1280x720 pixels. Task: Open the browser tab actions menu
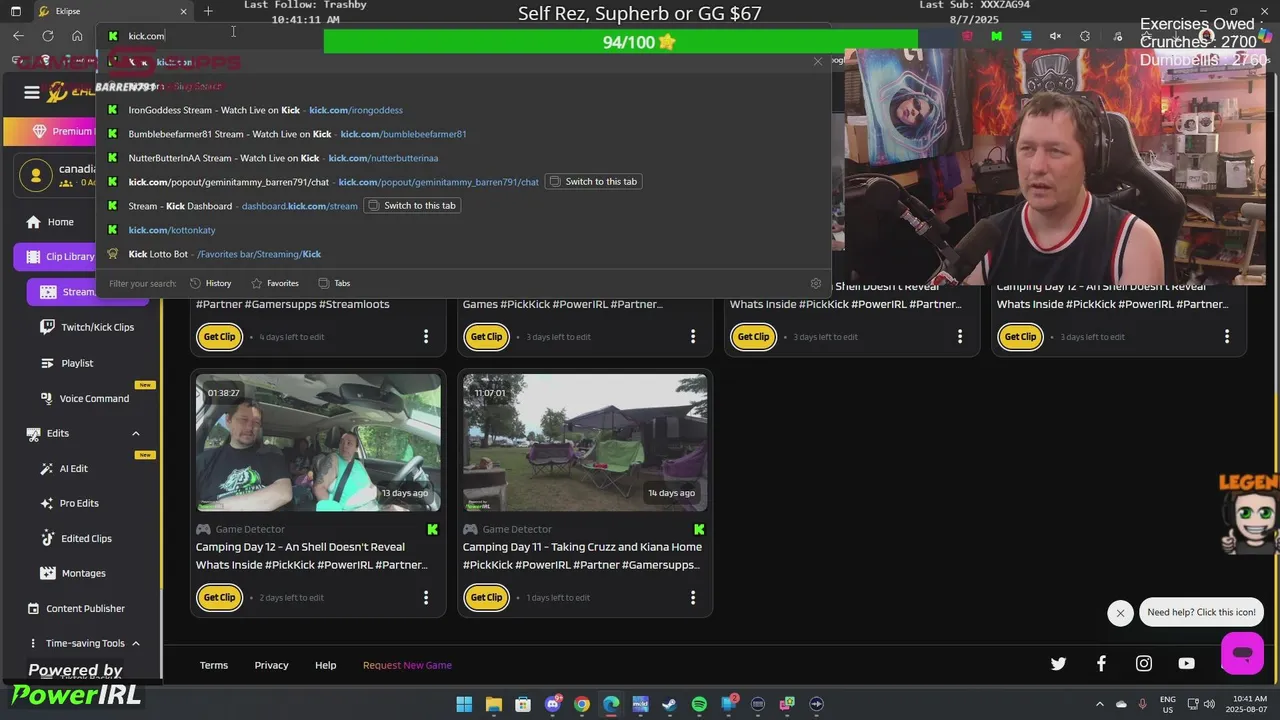click(x=15, y=11)
